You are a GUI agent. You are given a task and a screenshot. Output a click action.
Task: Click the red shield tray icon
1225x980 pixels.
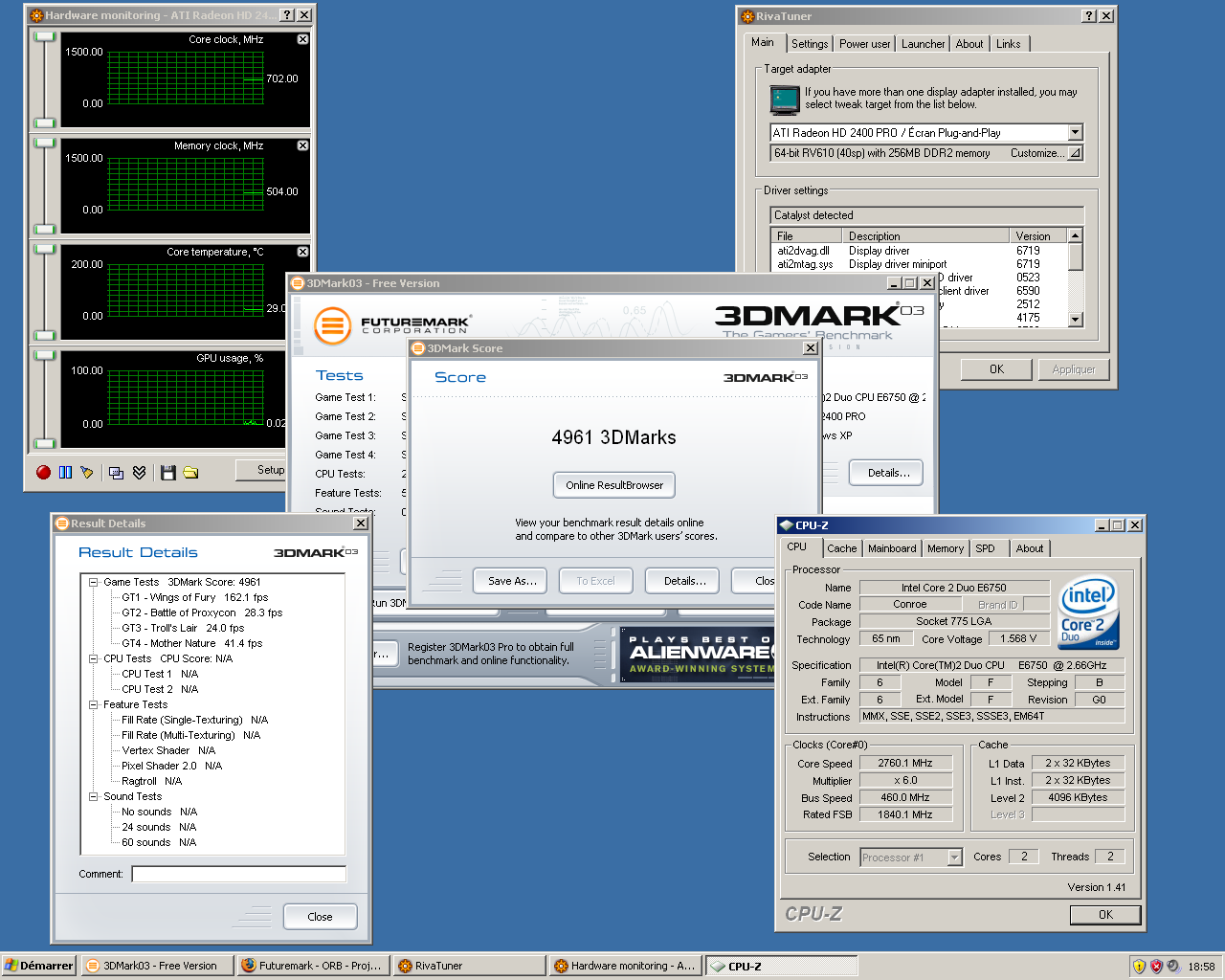tap(1156, 967)
